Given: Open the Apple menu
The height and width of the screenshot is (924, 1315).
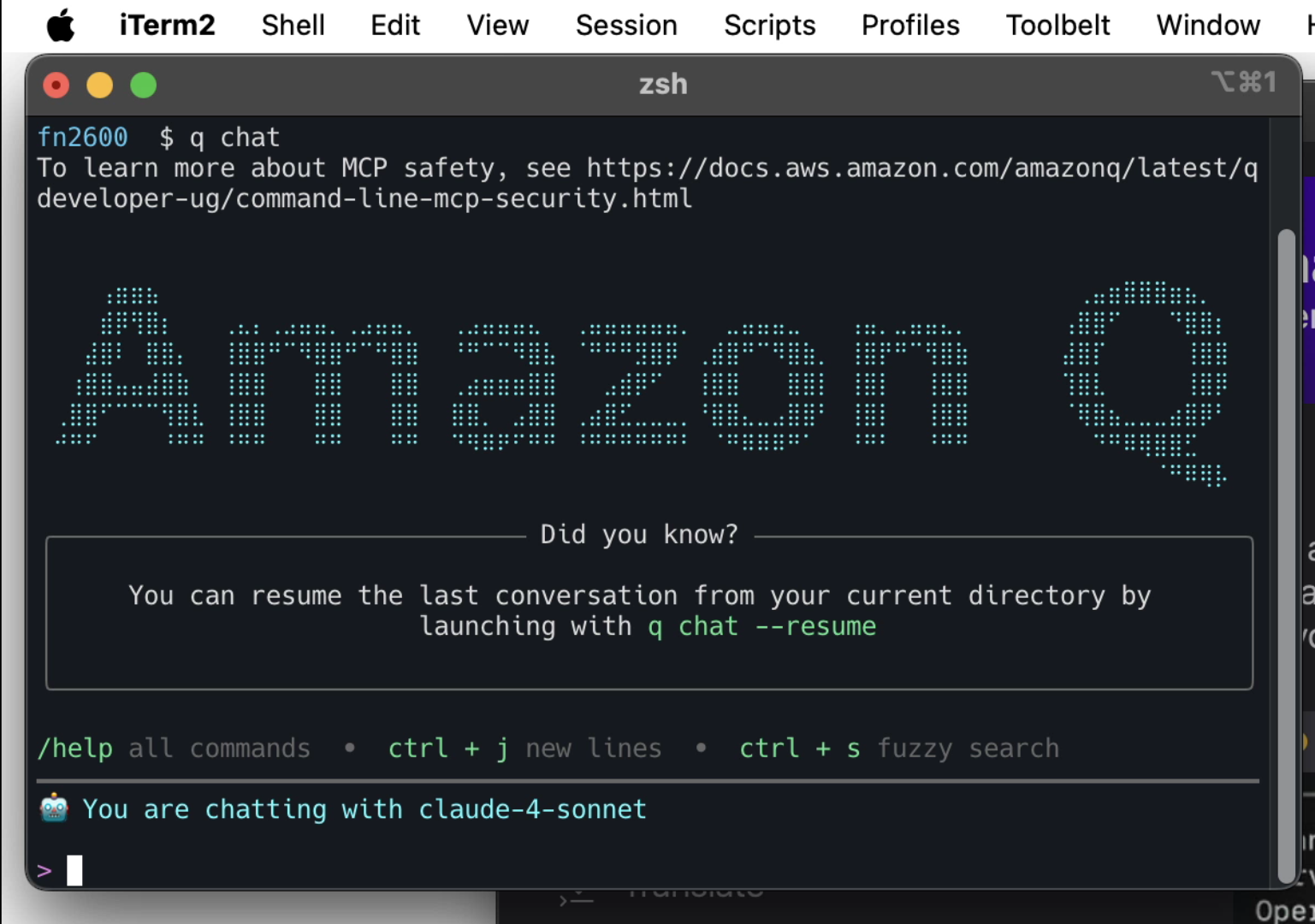Looking at the screenshot, I should coord(60,25).
